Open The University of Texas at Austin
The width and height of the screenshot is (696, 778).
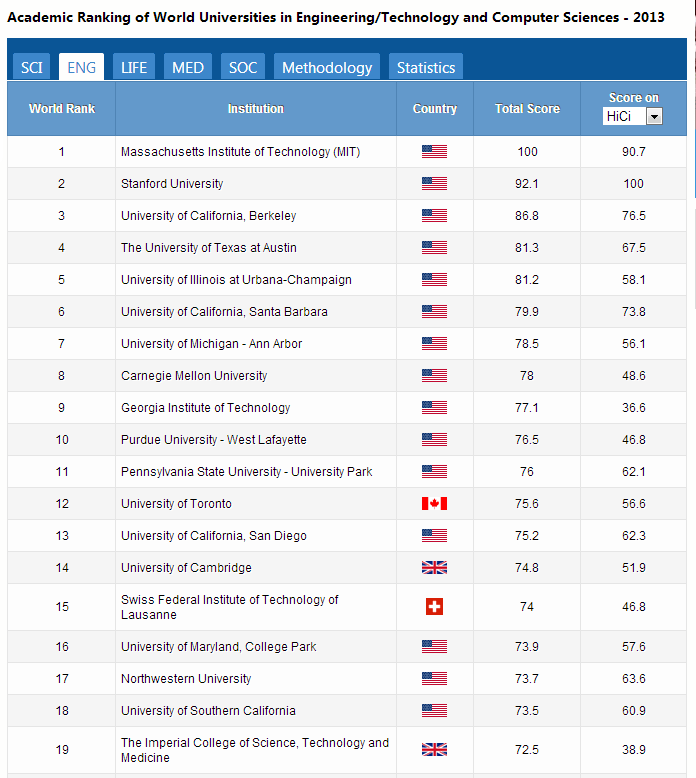click(209, 248)
